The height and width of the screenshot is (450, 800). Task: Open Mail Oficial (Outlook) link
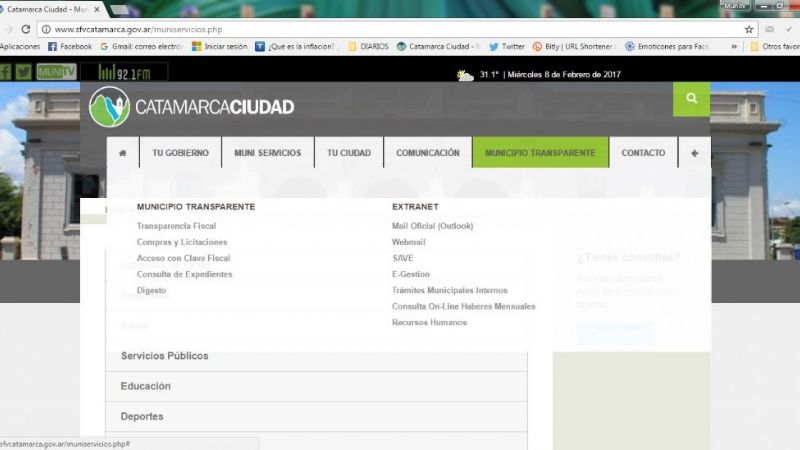[433, 226]
